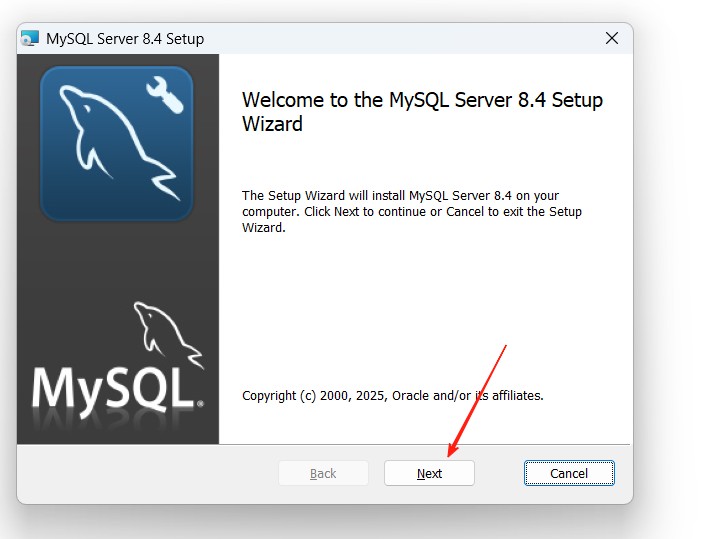Click the 'MySQL Server 8.4 Setup' window title
This screenshot has width=704, height=539.
[125, 39]
